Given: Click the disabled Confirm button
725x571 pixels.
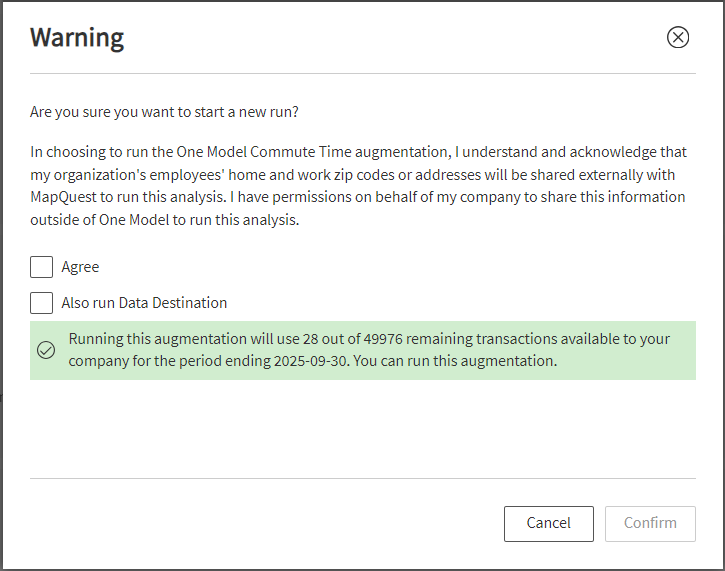Looking at the screenshot, I should (x=650, y=523).
